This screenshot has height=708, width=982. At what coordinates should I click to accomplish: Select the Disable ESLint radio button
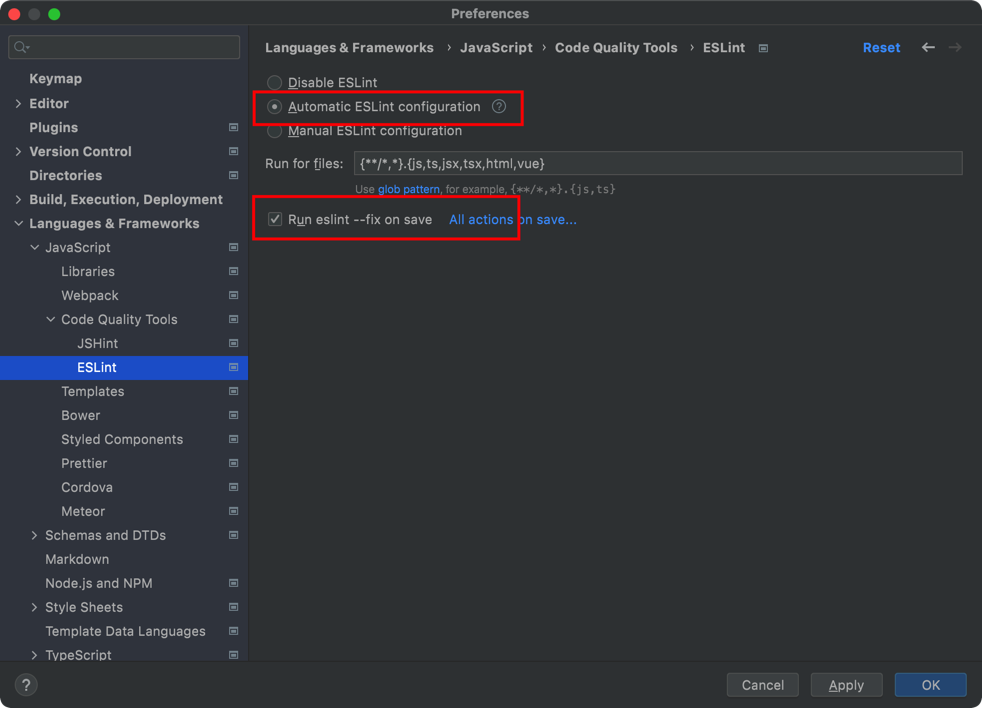click(x=274, y=83)
